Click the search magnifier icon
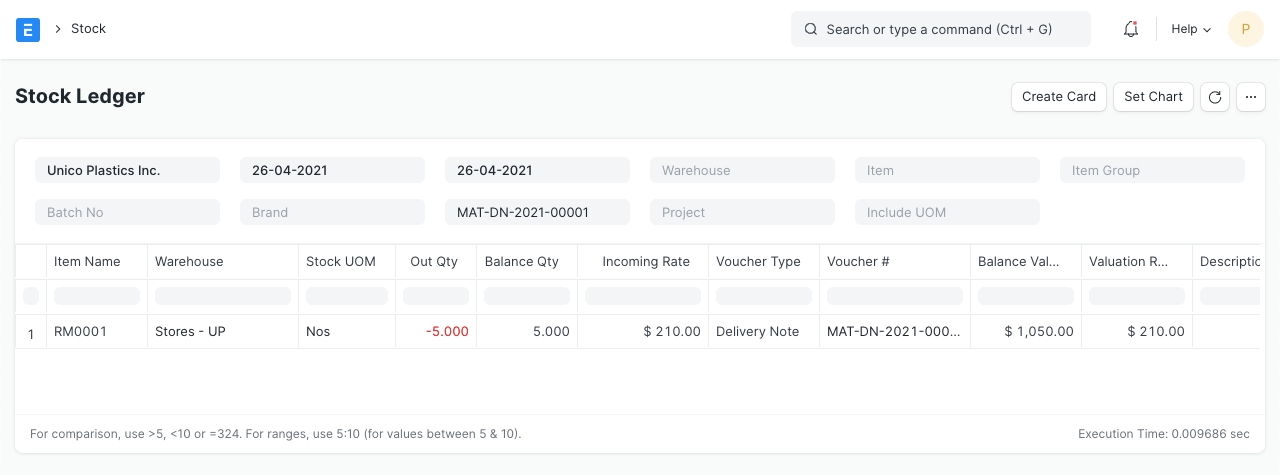 click(811, 29)
